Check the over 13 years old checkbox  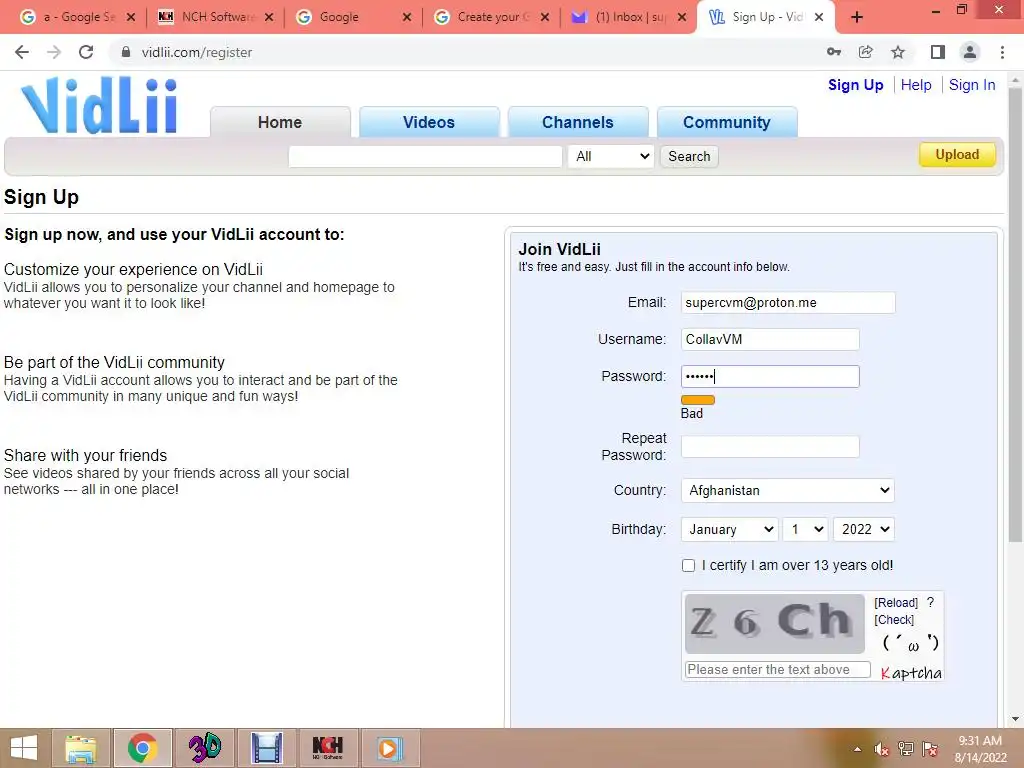tap(688, 566)
